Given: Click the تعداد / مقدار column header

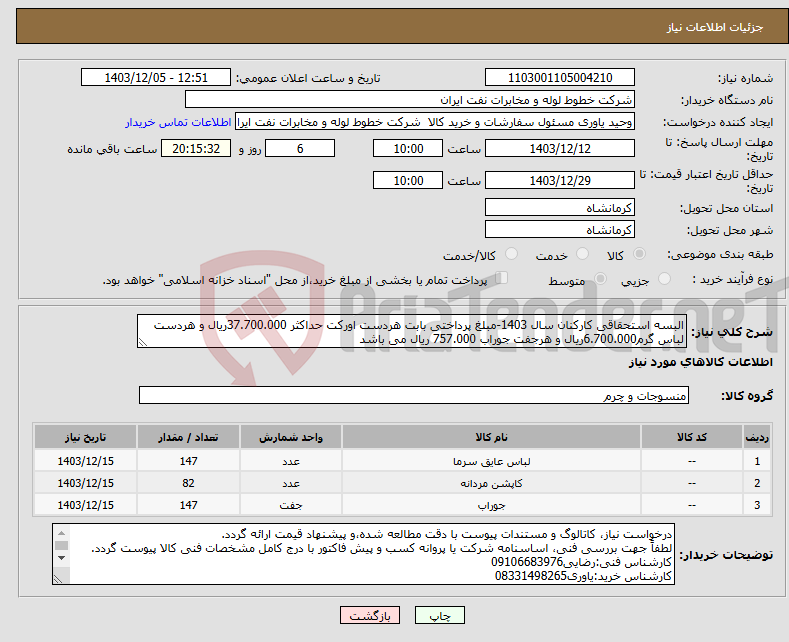Looking at the screenshot, I should [188, 437].
